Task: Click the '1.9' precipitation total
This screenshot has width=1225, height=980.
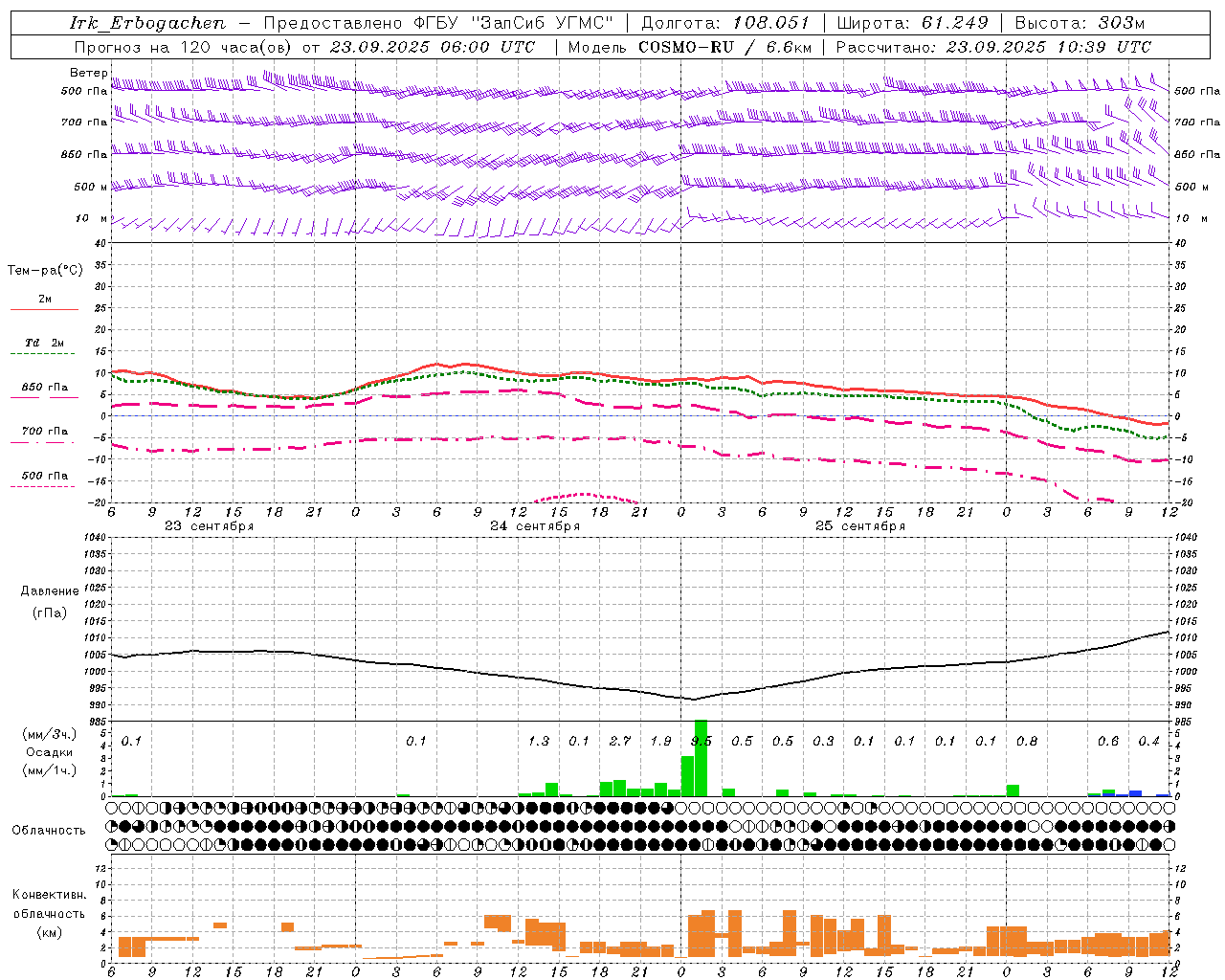Action: point(660,741)
